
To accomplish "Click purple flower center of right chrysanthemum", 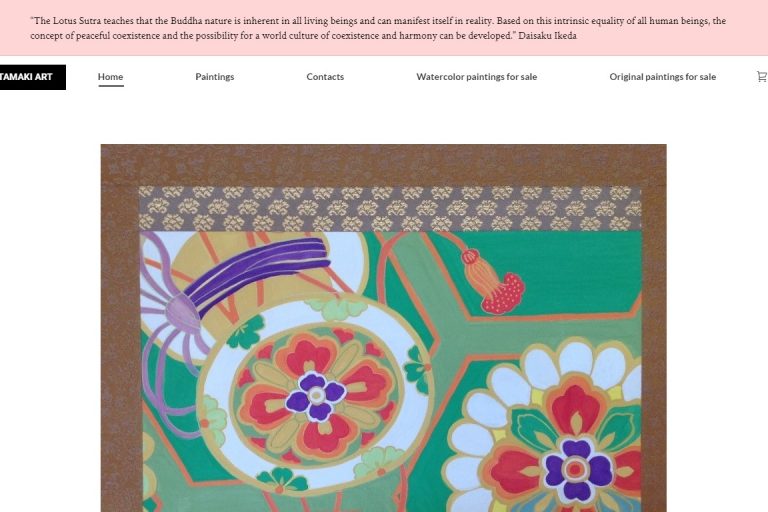I will (x=577, y=469).
